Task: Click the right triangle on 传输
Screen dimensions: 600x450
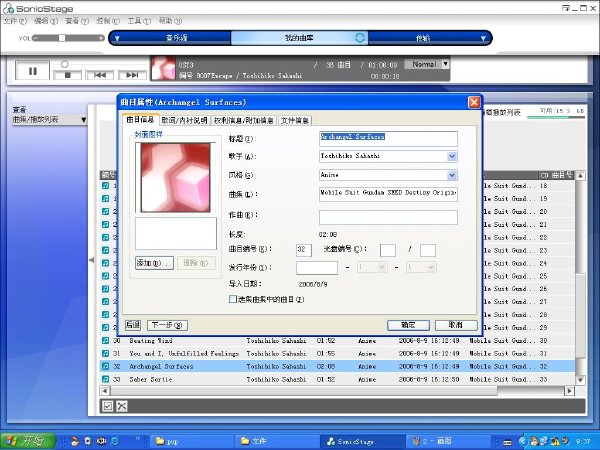Action: click(x=483, y=38)
